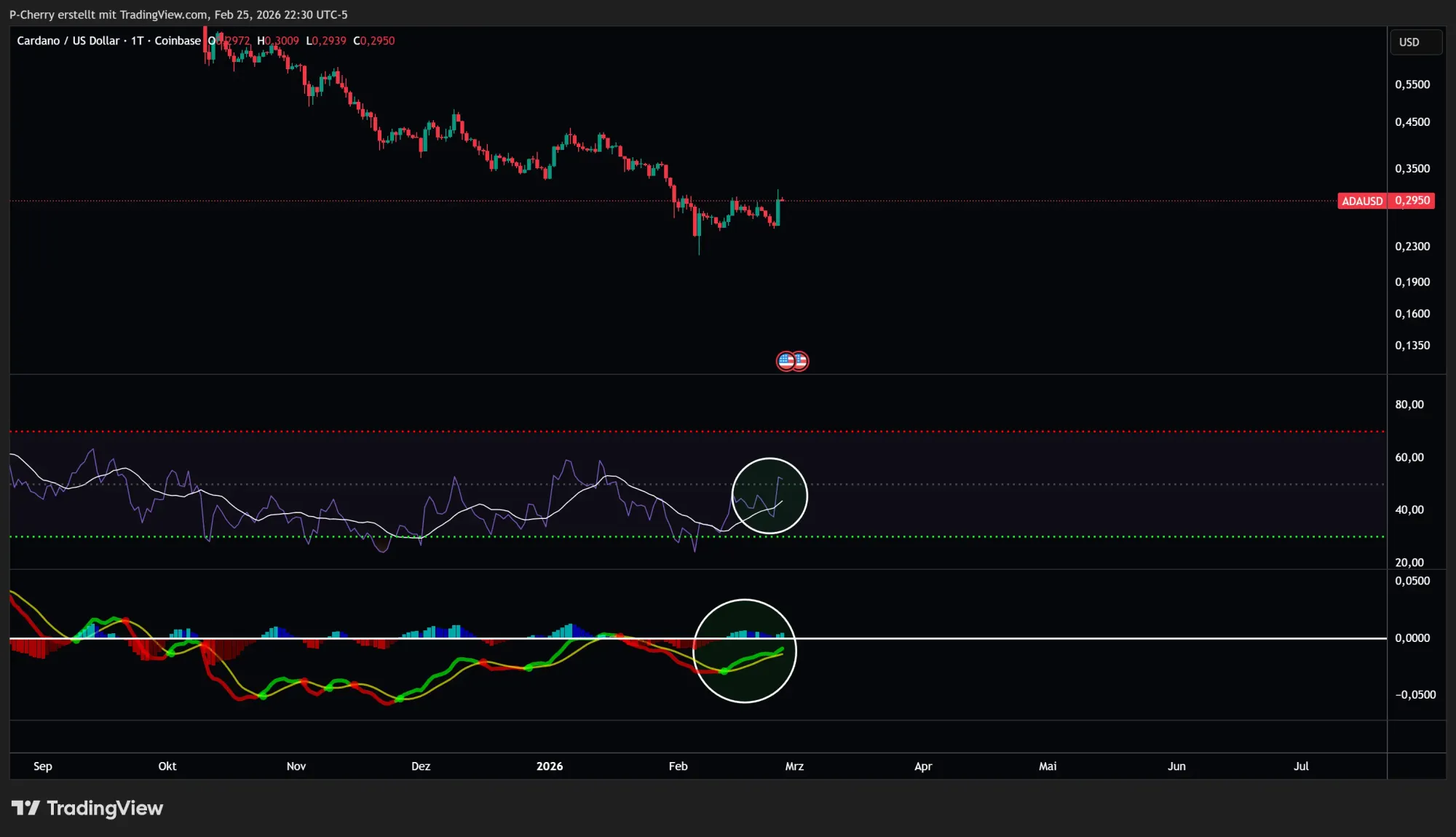This screenshot has height=837, width=1456.
Task: Open the USD currency selector
Action: pos(1415,41)
